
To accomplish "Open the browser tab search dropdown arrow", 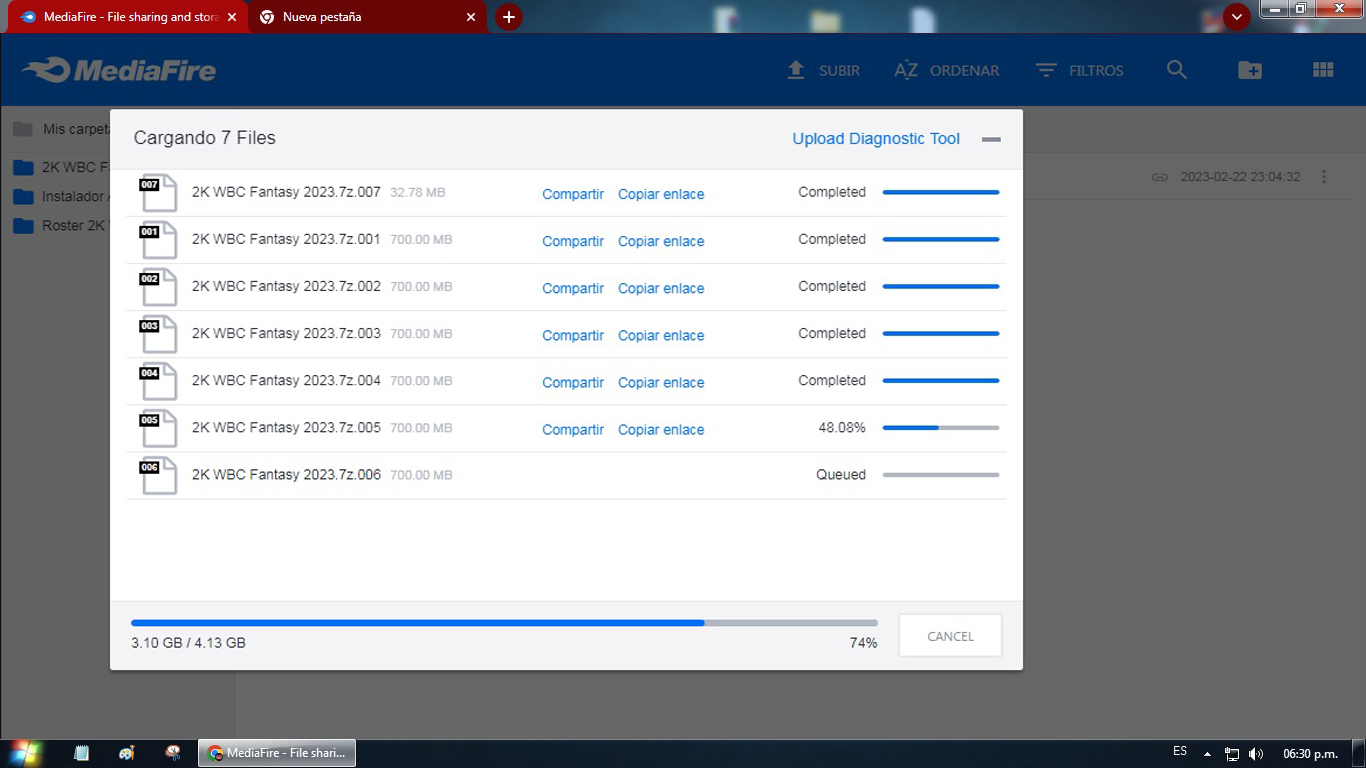I will coord(1237,17).
